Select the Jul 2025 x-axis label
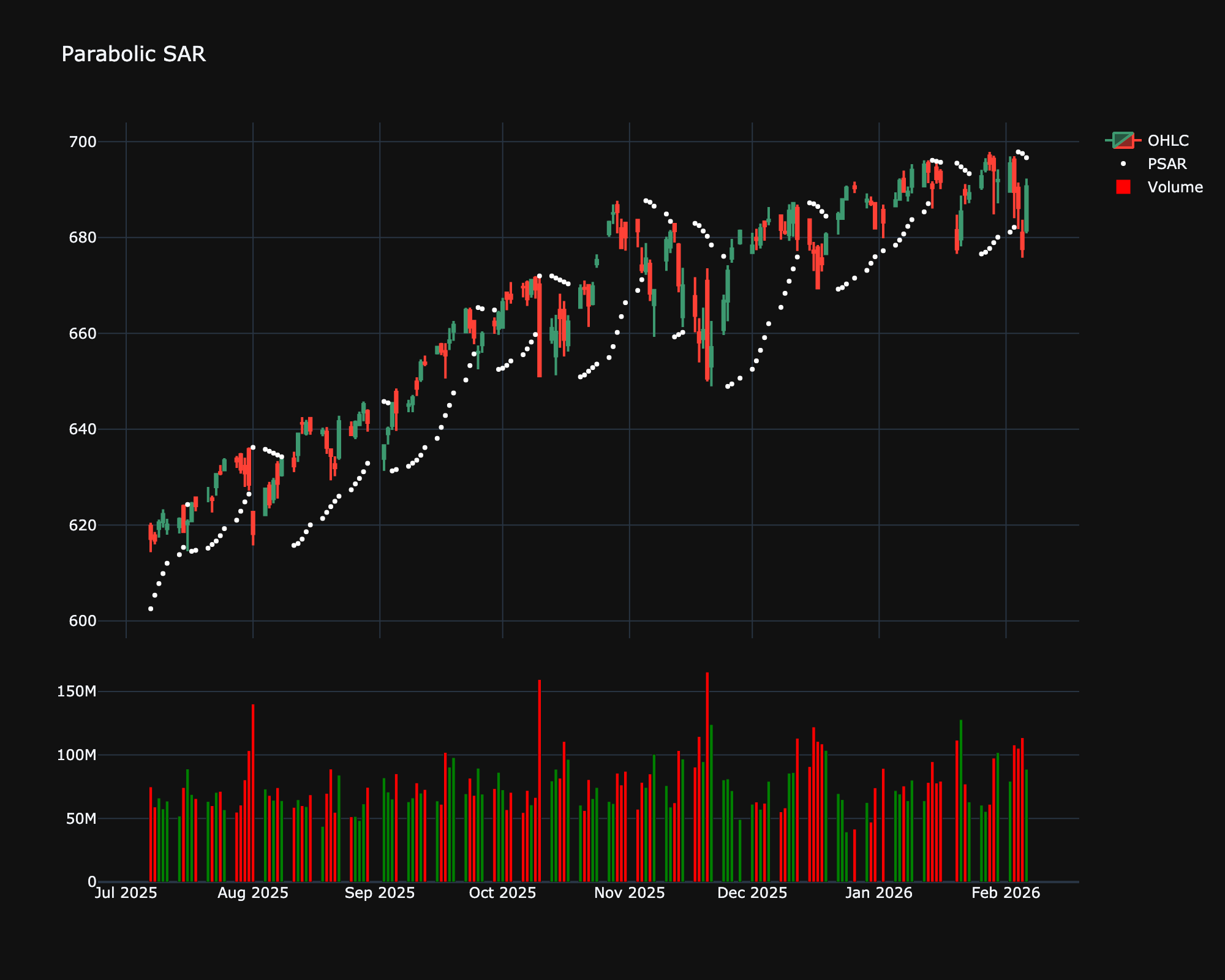Screen dimensions: 1225x980 127,894
